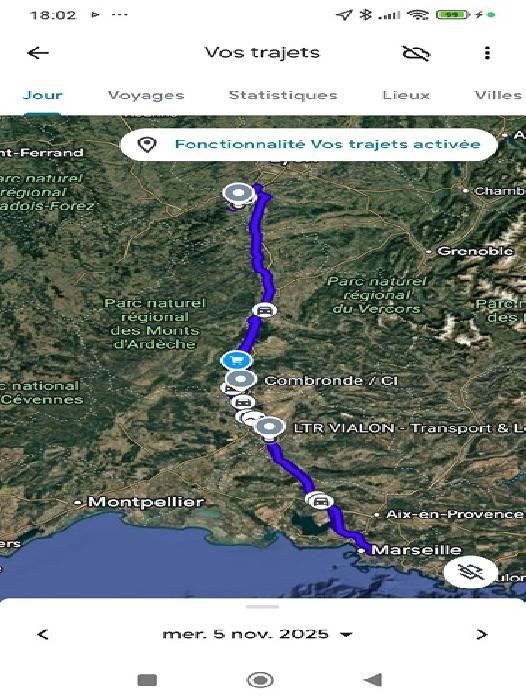Toggle the satellite layer round button
Screen dimensions: 526x700
point(471,572)
